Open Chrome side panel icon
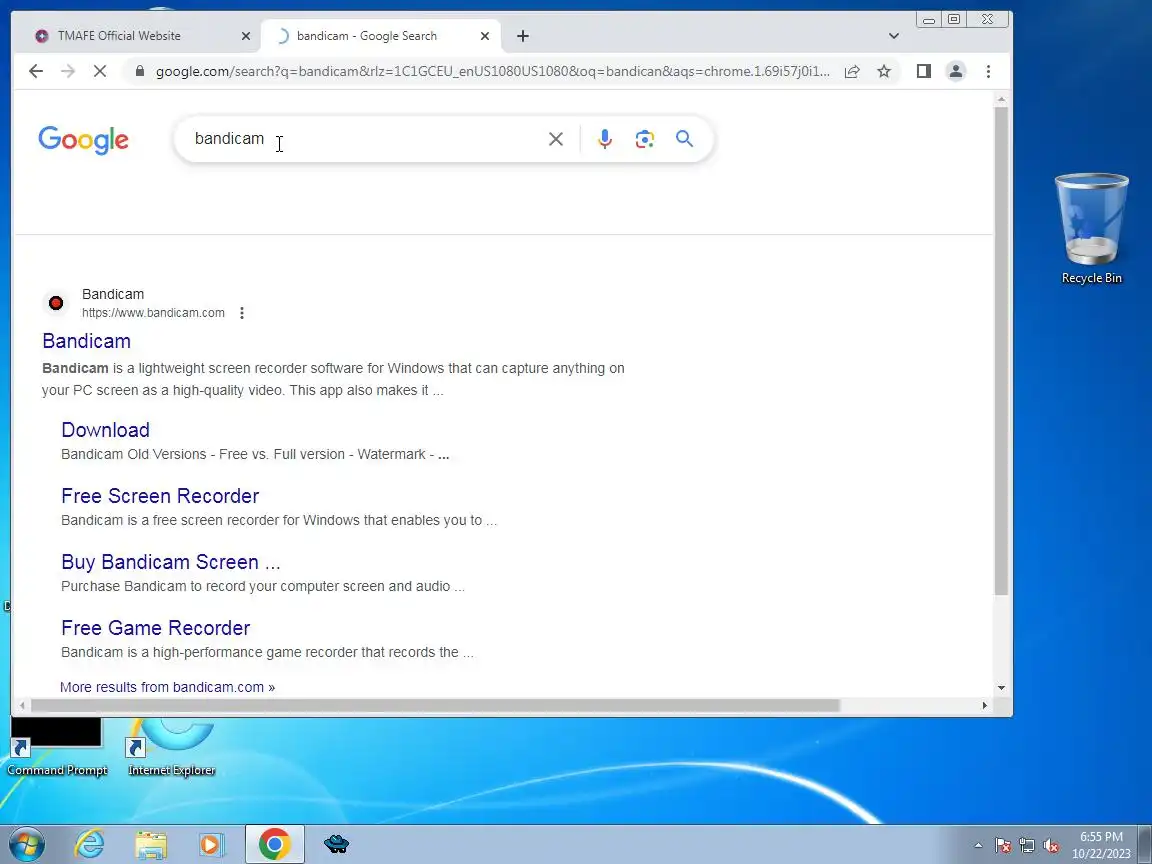The height and width of the screenshot is (864, 1152). point(924,71)
